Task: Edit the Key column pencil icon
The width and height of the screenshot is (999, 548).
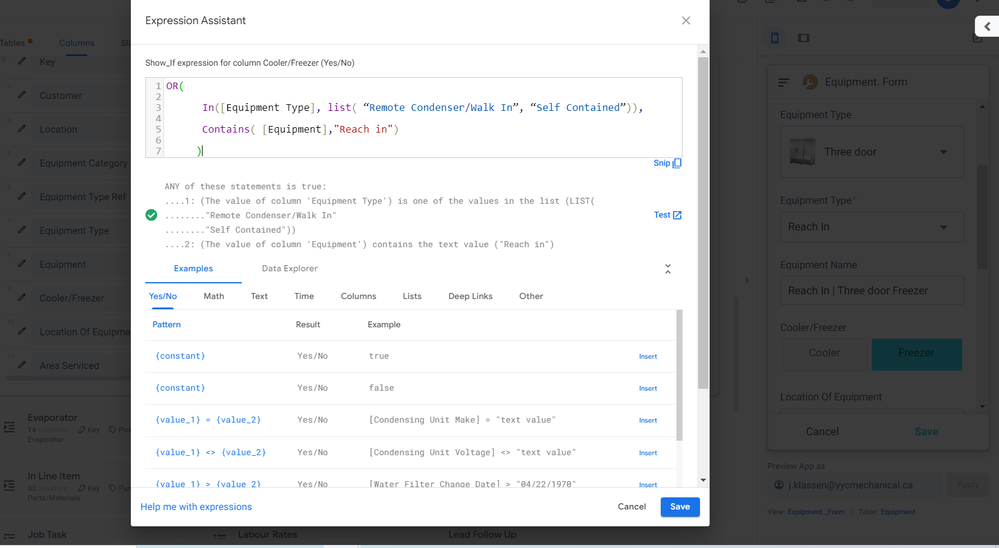Action: point(22,61)
